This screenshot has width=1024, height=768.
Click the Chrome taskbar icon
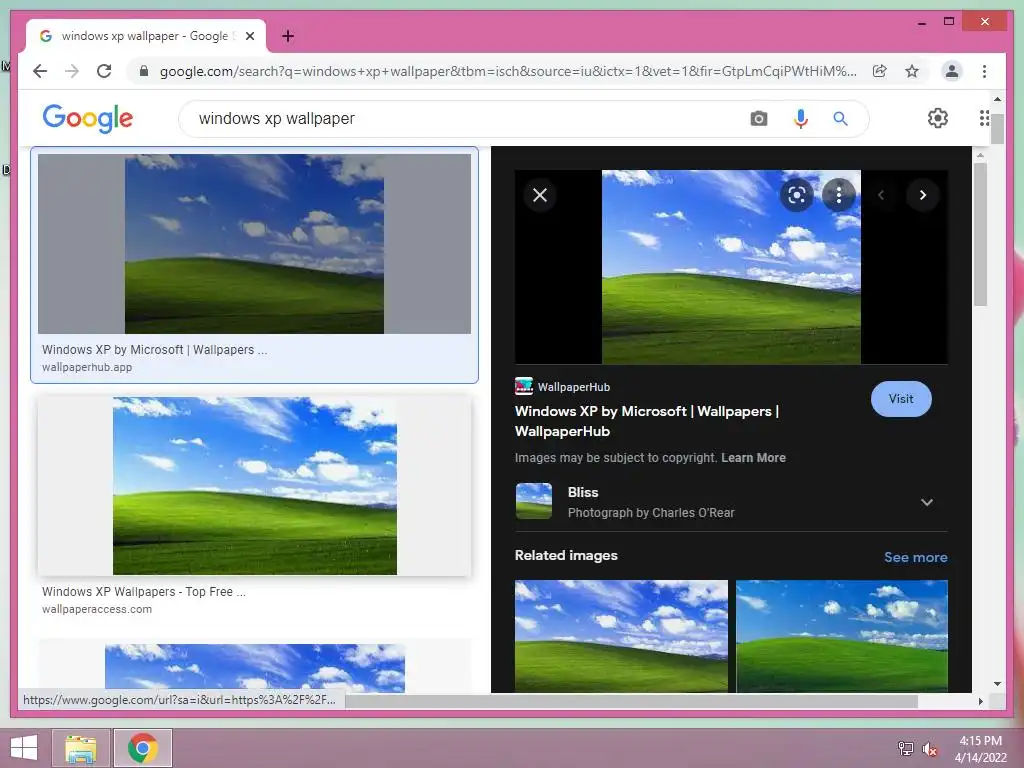coord(143,748)
